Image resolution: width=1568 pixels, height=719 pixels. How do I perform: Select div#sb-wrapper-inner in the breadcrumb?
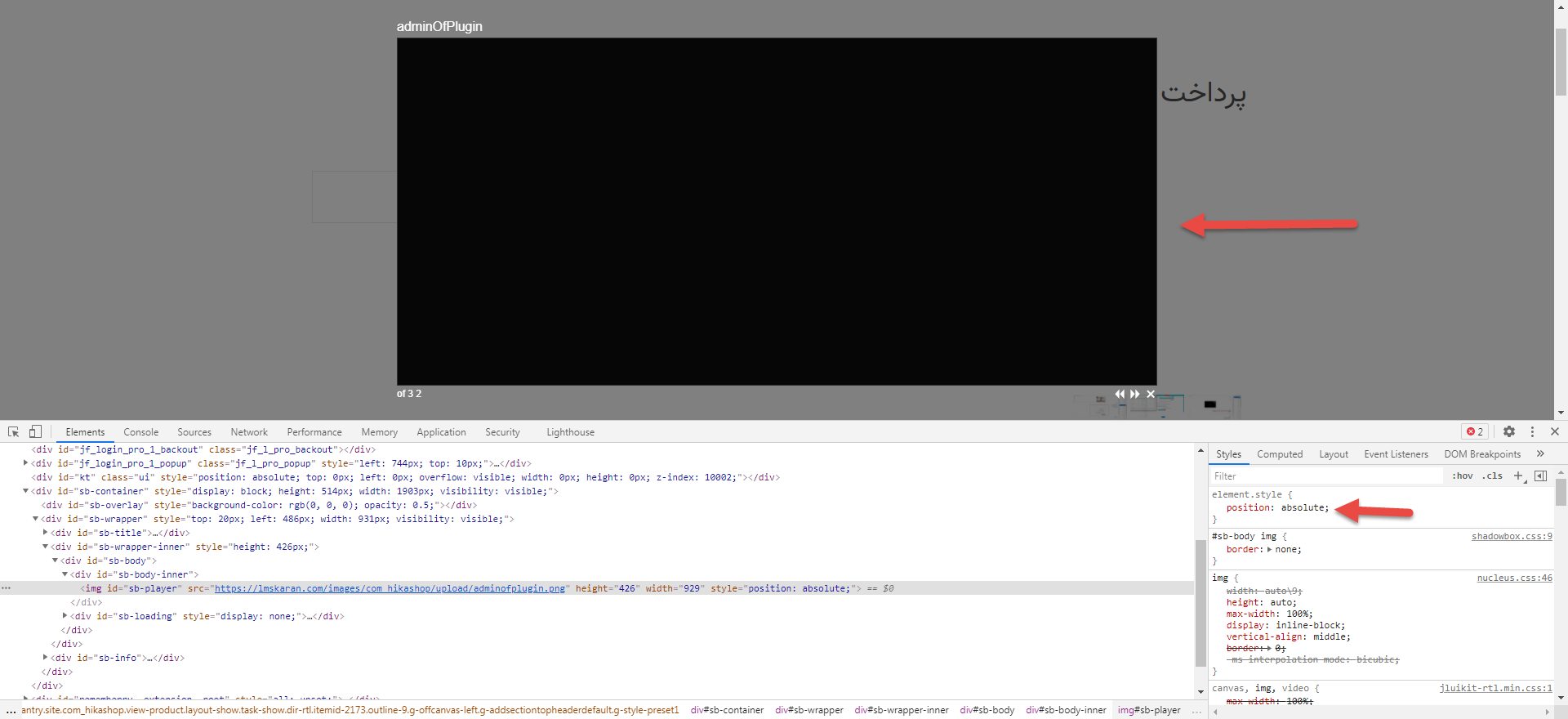(x=902, y=711)
